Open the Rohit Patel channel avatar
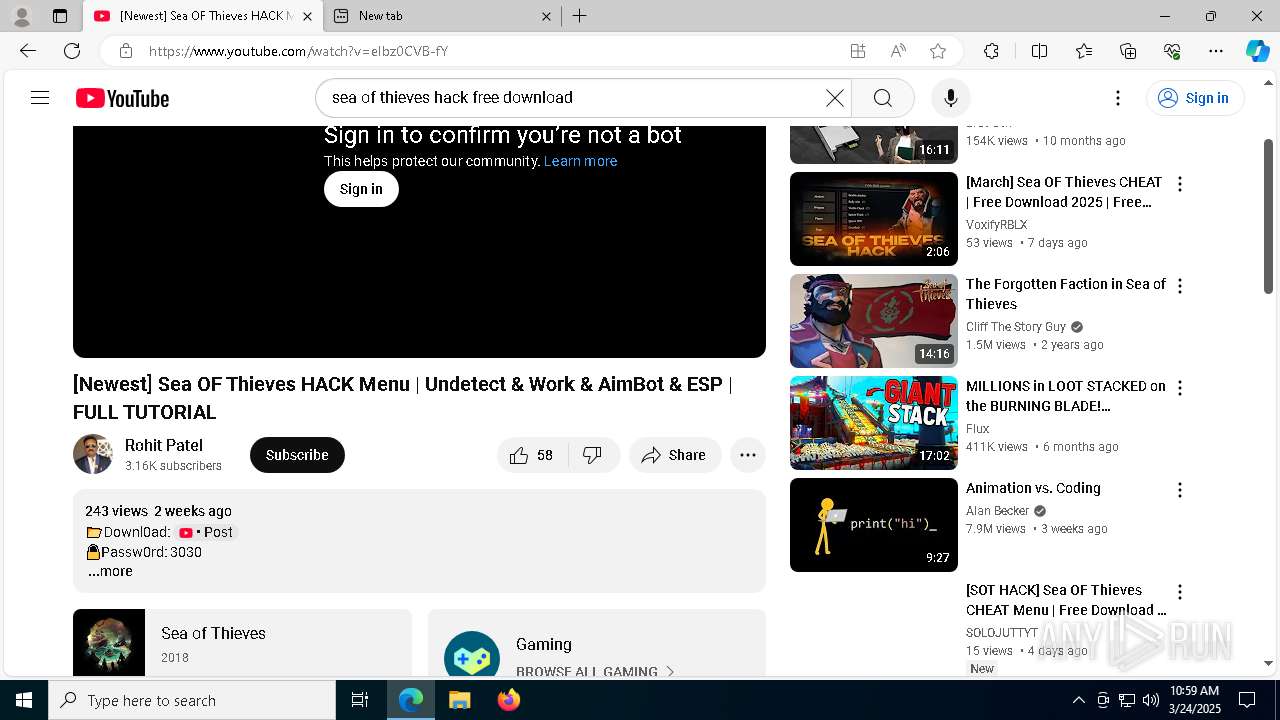1280x720 pixels. 93,454
